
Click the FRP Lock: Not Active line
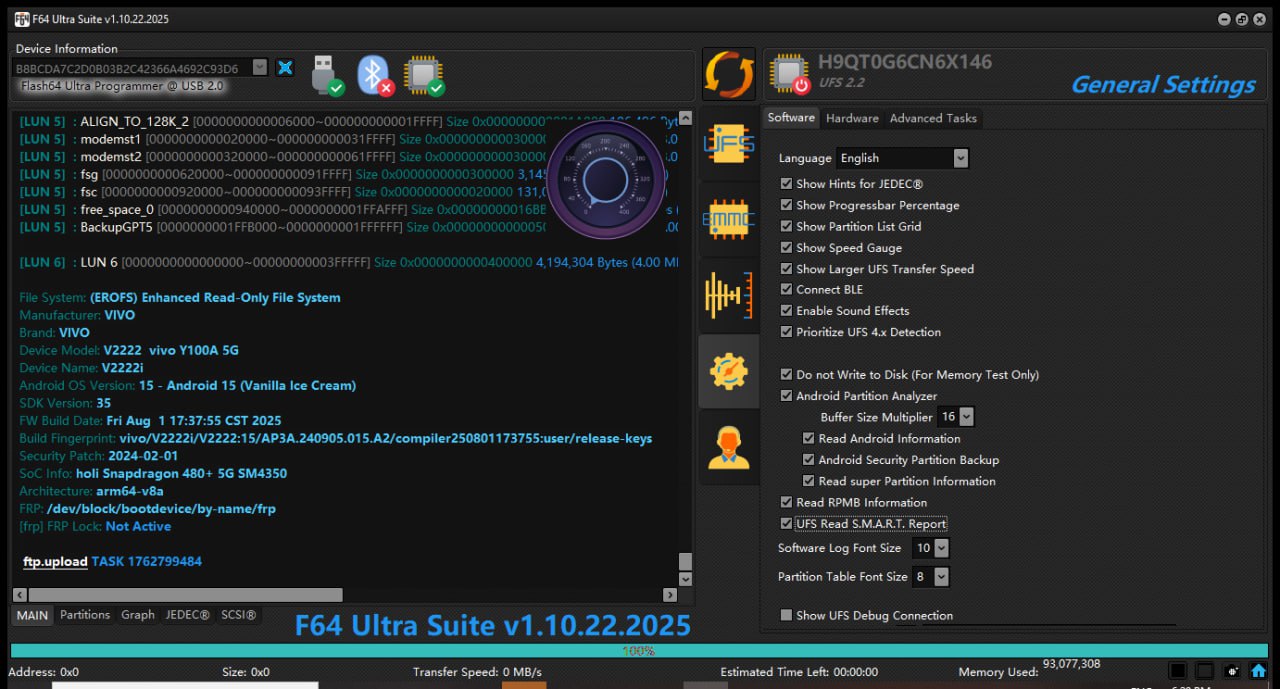[95, 526]
